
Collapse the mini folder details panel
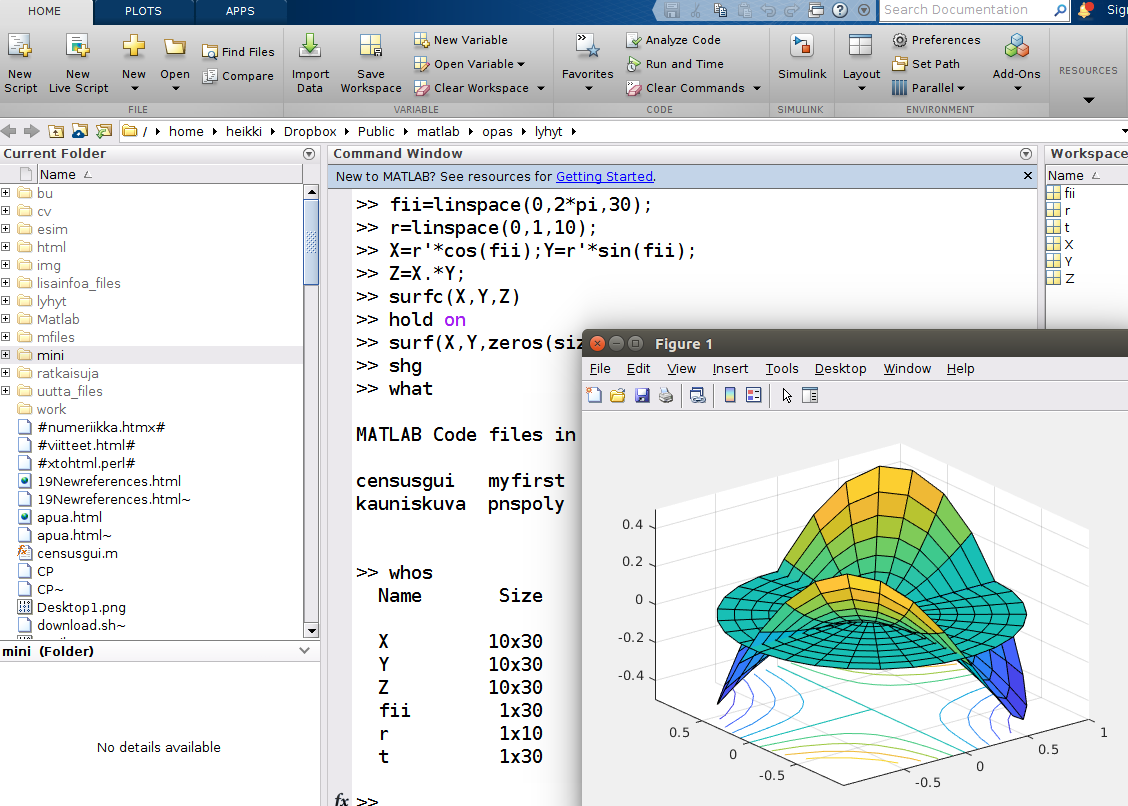(304, 651)
